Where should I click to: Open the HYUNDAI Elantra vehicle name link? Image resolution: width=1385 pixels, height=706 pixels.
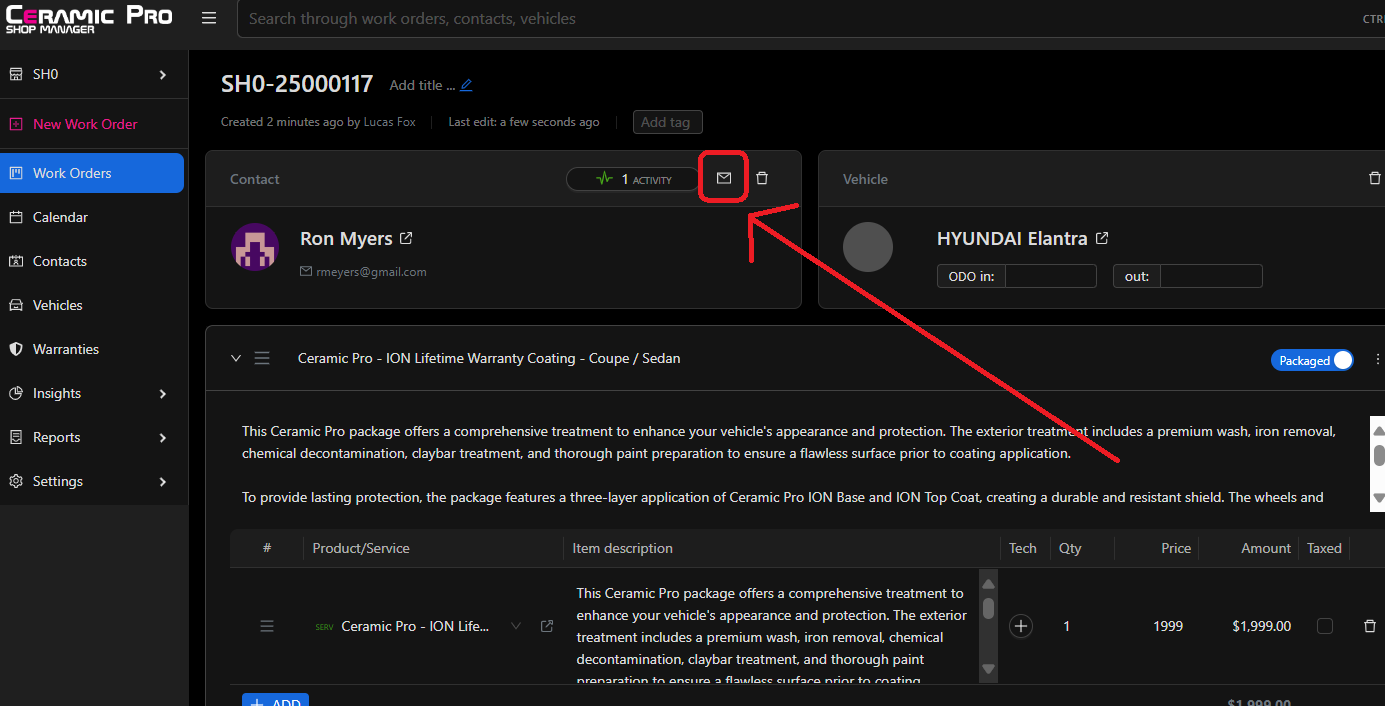click(1012, 239)
